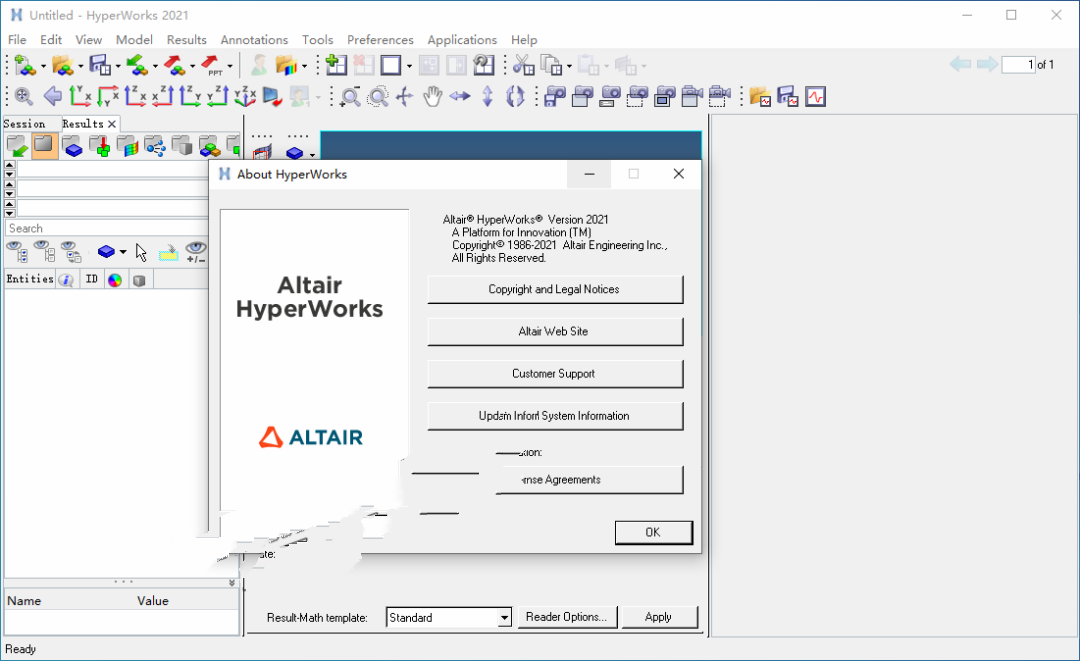This screenshot has height=661, width=1080.
Task: Select the XY top plane view icon
Action: (80, 96)
